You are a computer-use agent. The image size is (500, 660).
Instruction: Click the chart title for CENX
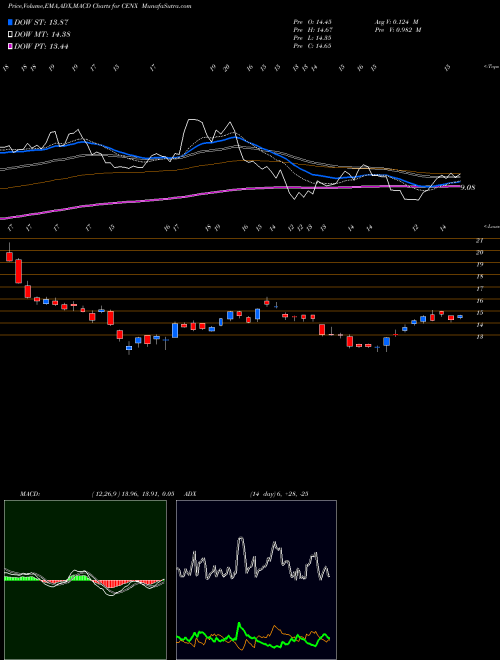(x=100, y=7)
